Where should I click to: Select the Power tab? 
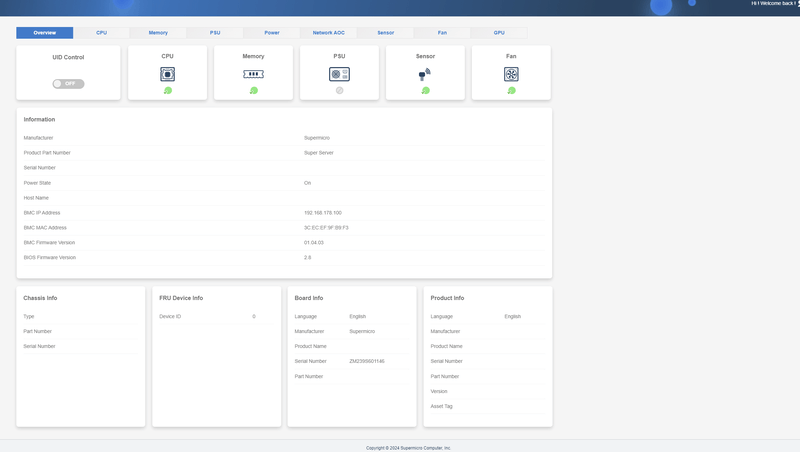(272, 33)
